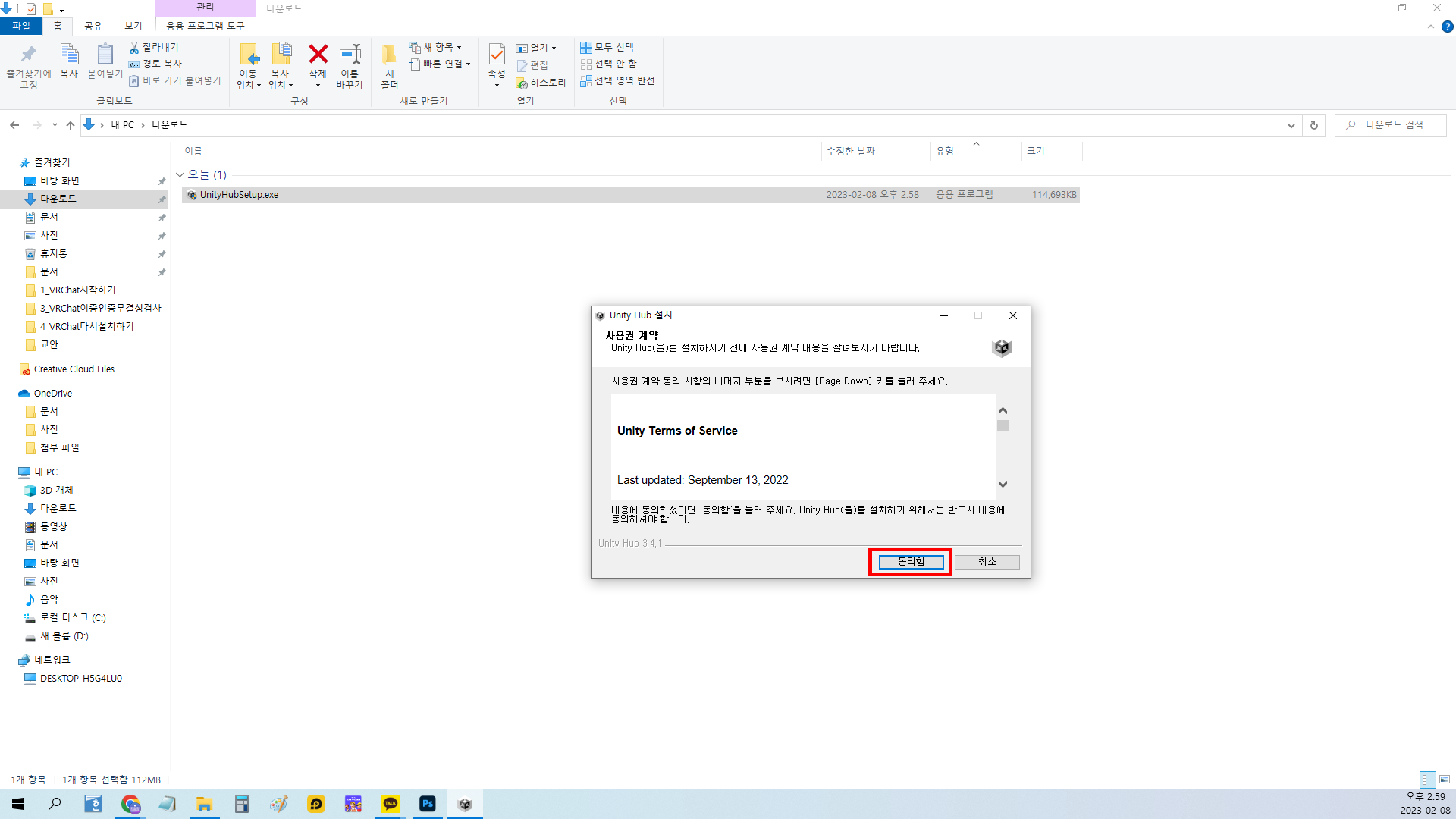Open the Windows Start menu
This screenshot has width=1456, height=819.
[18, 804]
